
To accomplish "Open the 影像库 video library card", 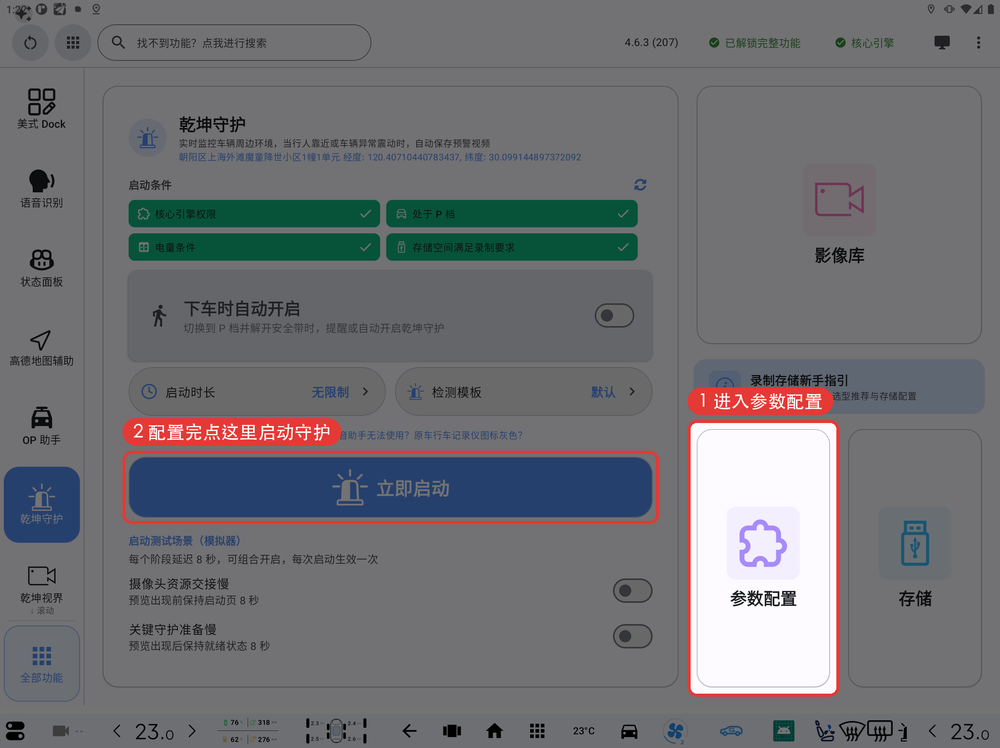I will (839, 215).
